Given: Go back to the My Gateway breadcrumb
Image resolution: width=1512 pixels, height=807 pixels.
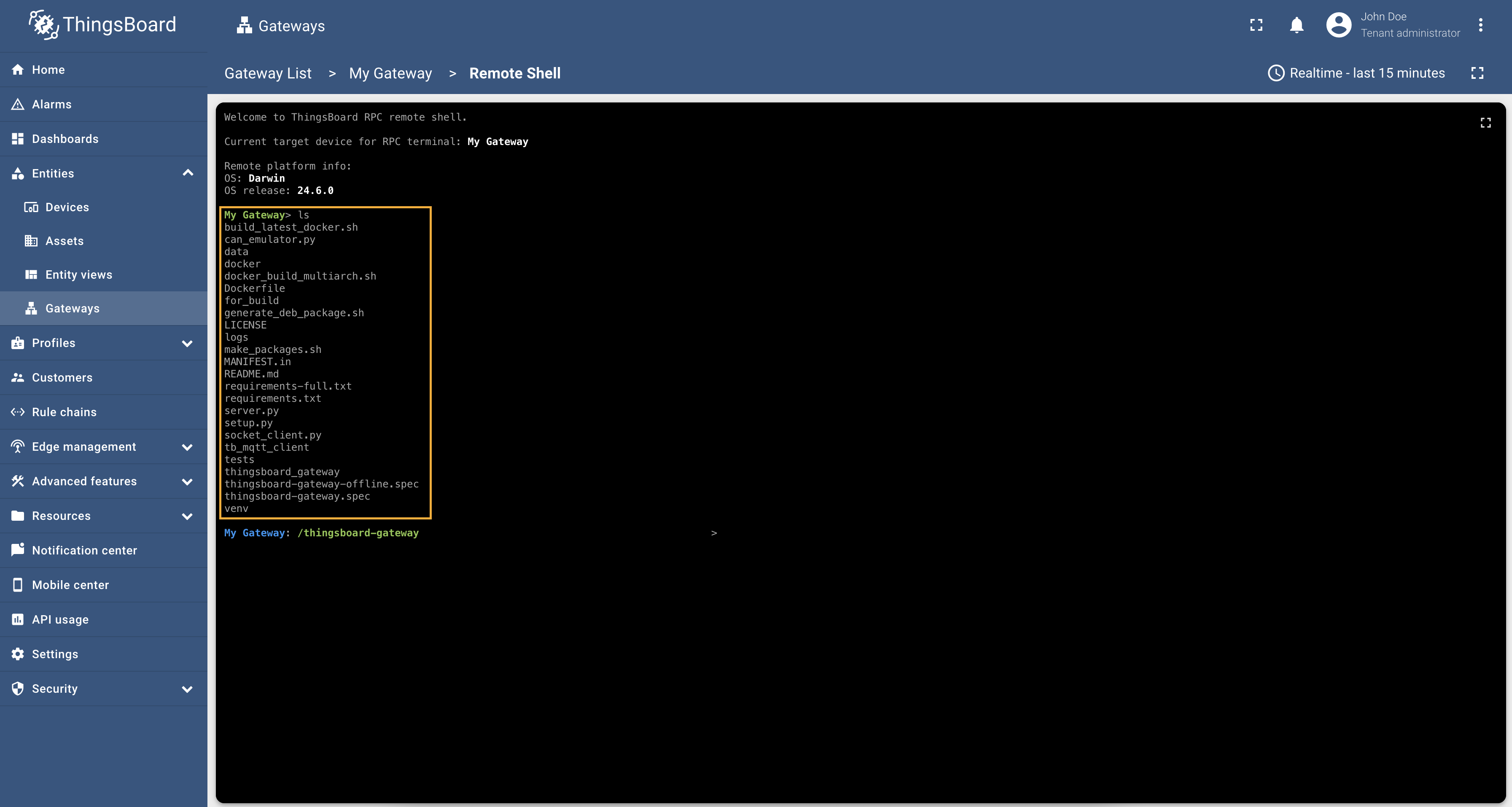Looking at the screenshot, I should (390, 73).
